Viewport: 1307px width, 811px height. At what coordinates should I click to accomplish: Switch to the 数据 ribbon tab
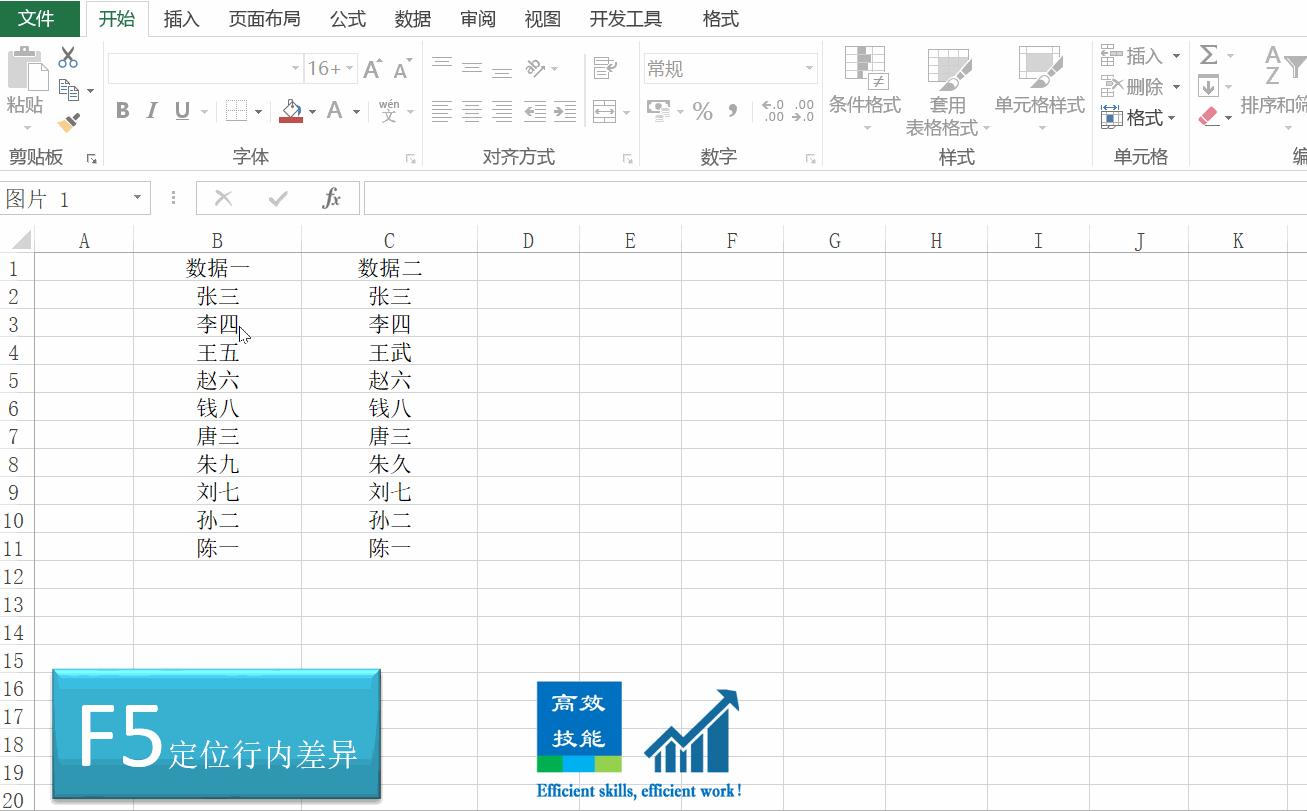[412, 18]
